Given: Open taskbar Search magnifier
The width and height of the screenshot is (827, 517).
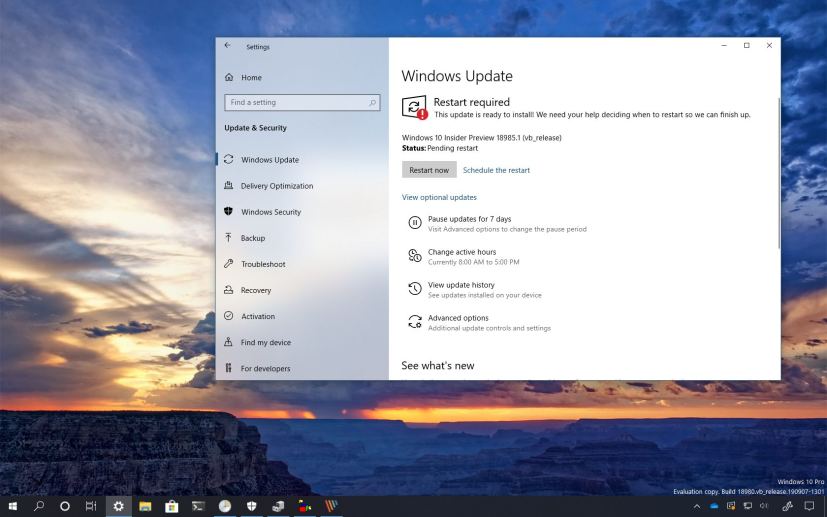Looking at the screenshot, I should pos(39,506).
